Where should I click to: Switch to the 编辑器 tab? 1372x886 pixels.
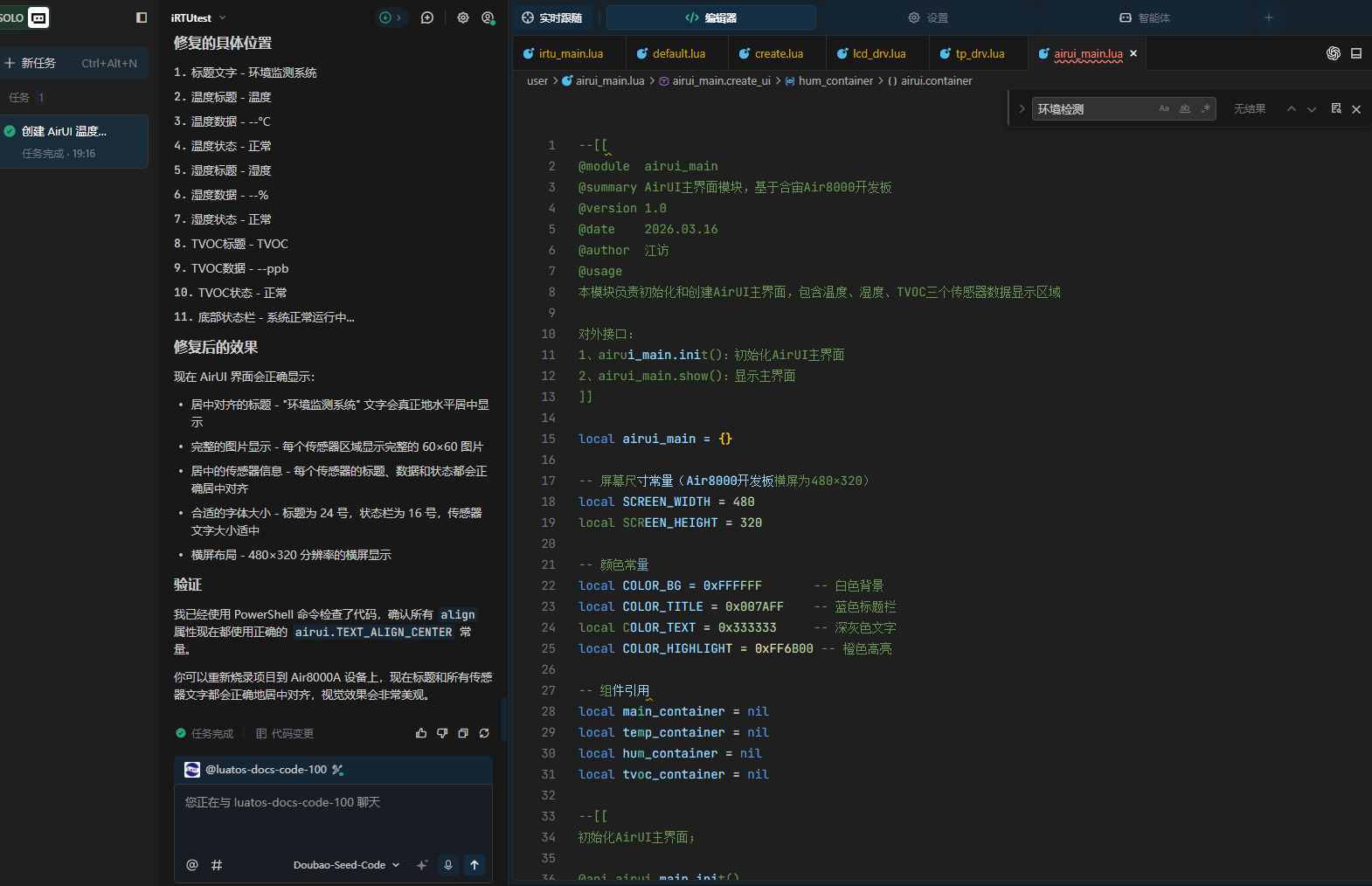710,17
